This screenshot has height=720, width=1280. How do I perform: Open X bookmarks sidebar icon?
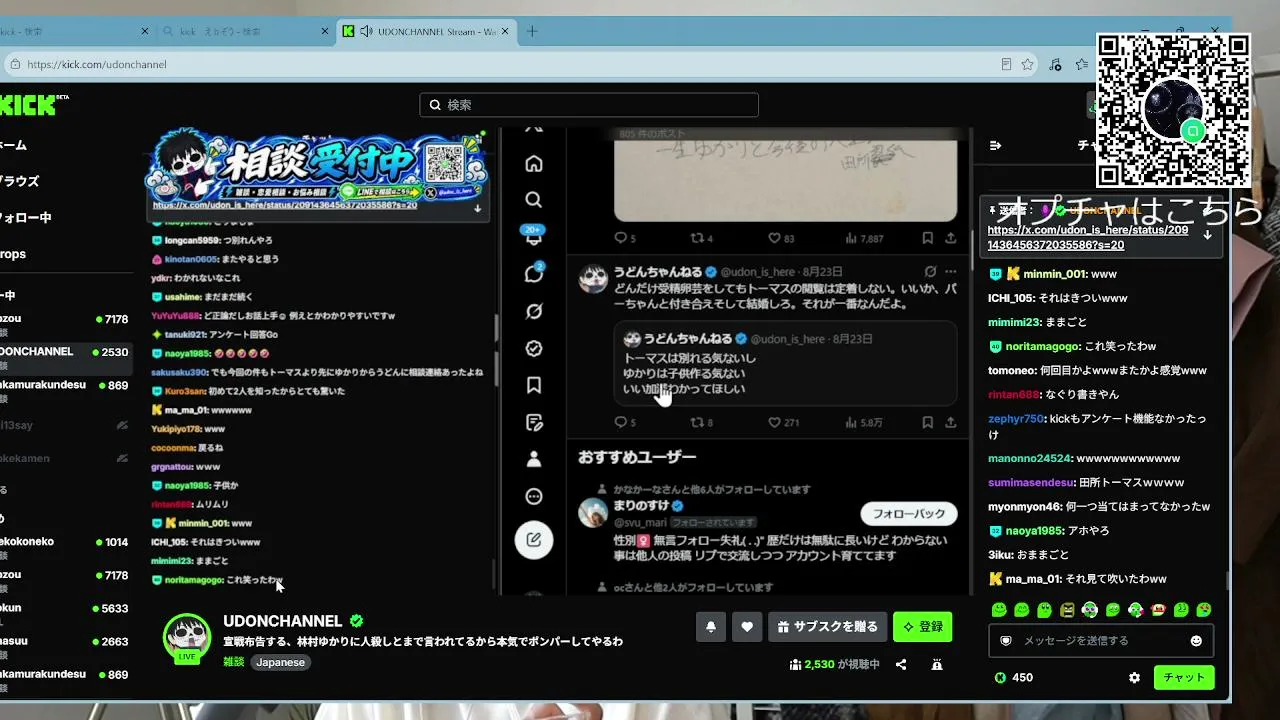click(534, 385)
